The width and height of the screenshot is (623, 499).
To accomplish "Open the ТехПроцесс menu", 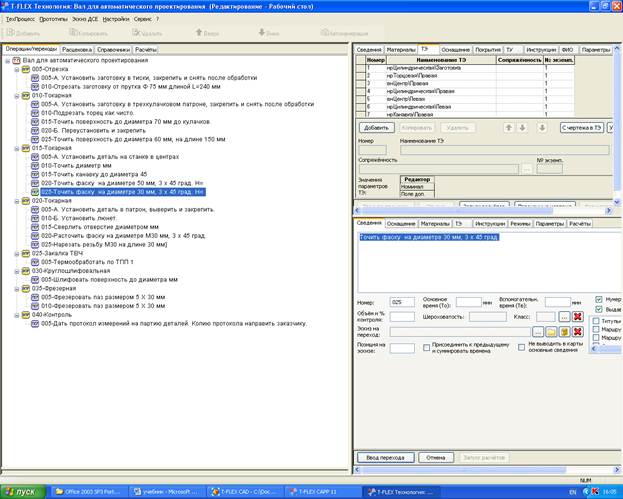I will (20, 19).
